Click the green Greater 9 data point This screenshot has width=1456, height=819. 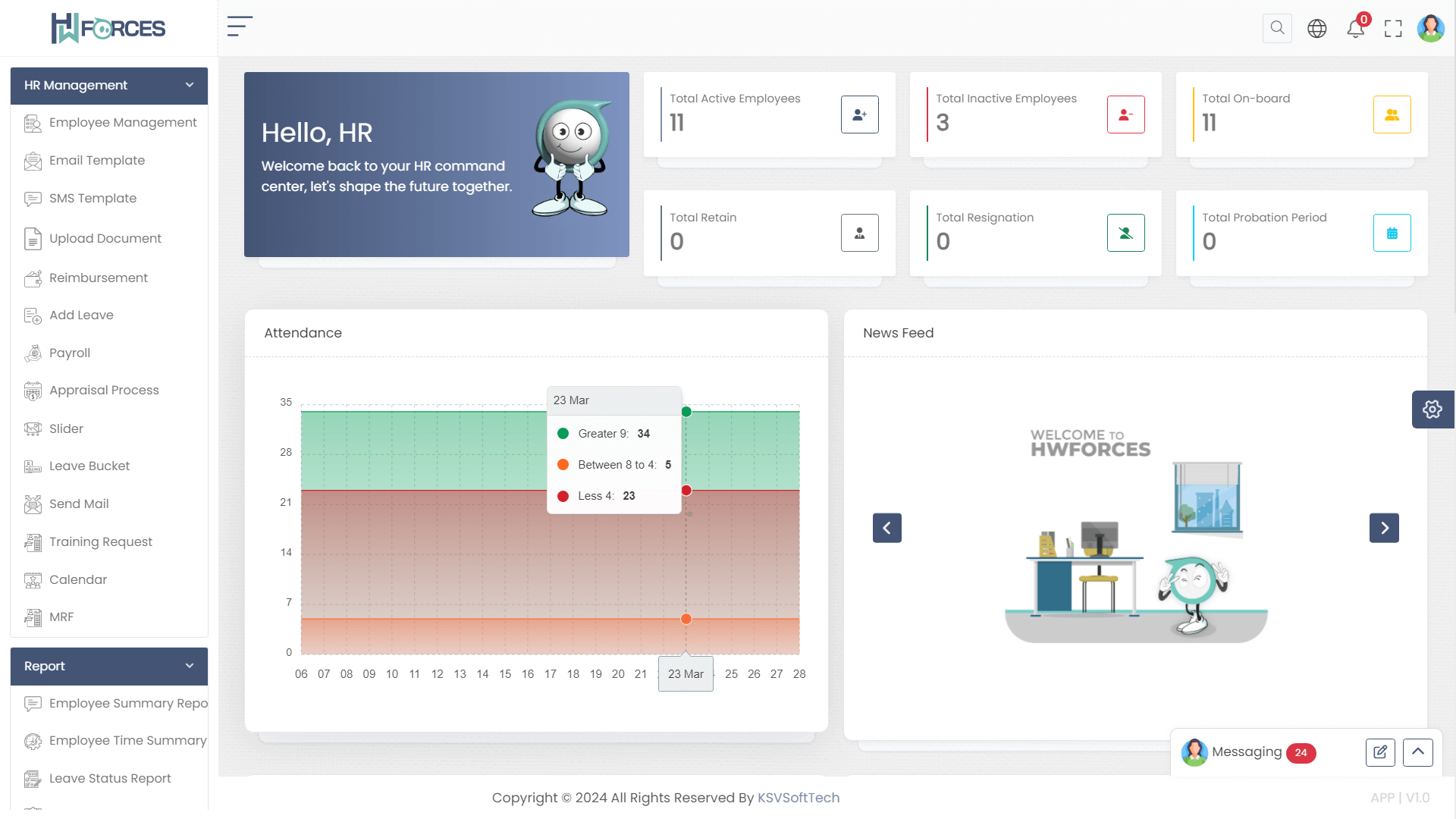point(686,412)
